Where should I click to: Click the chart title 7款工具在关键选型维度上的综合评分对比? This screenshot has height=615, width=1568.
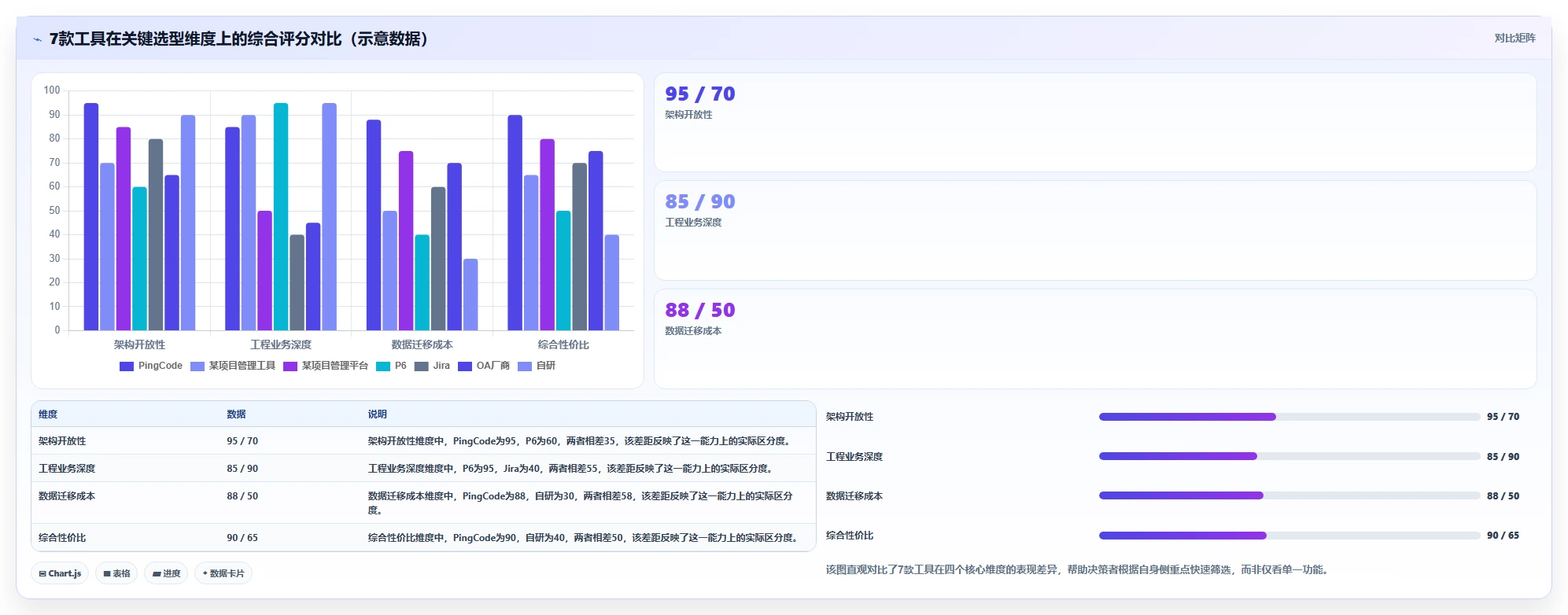[238, 39]
